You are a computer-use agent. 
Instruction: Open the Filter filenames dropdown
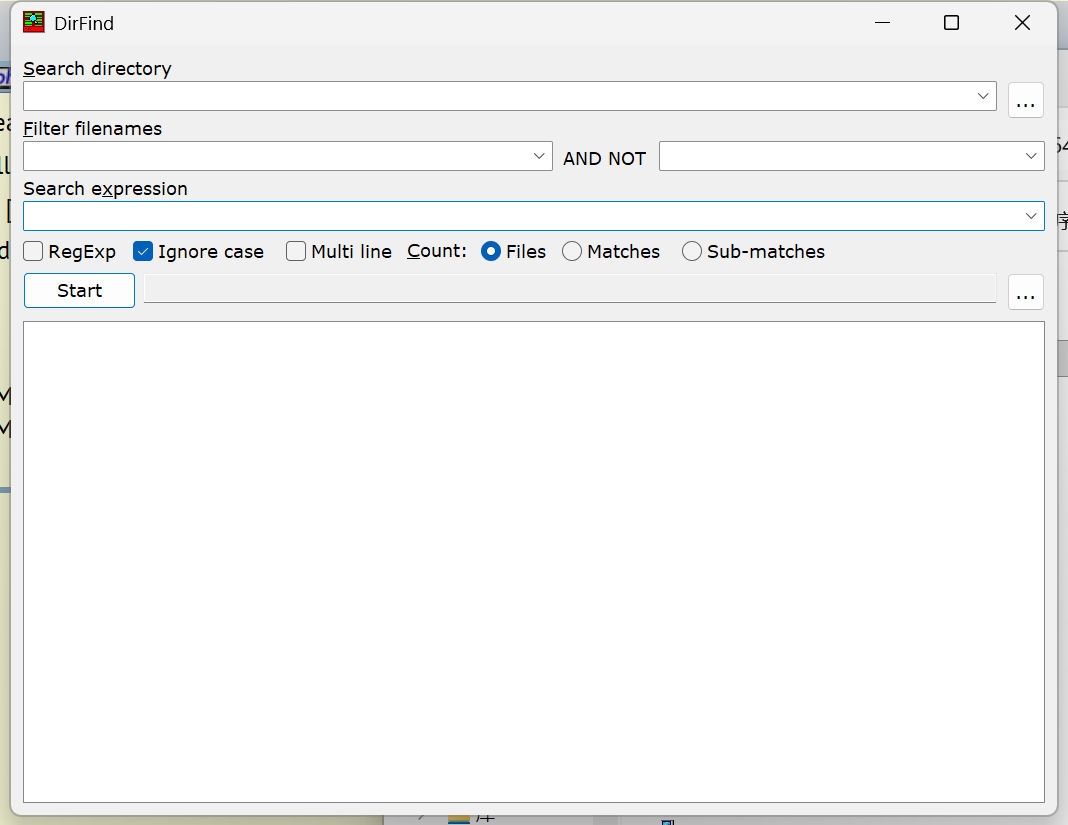pos(538,156)
